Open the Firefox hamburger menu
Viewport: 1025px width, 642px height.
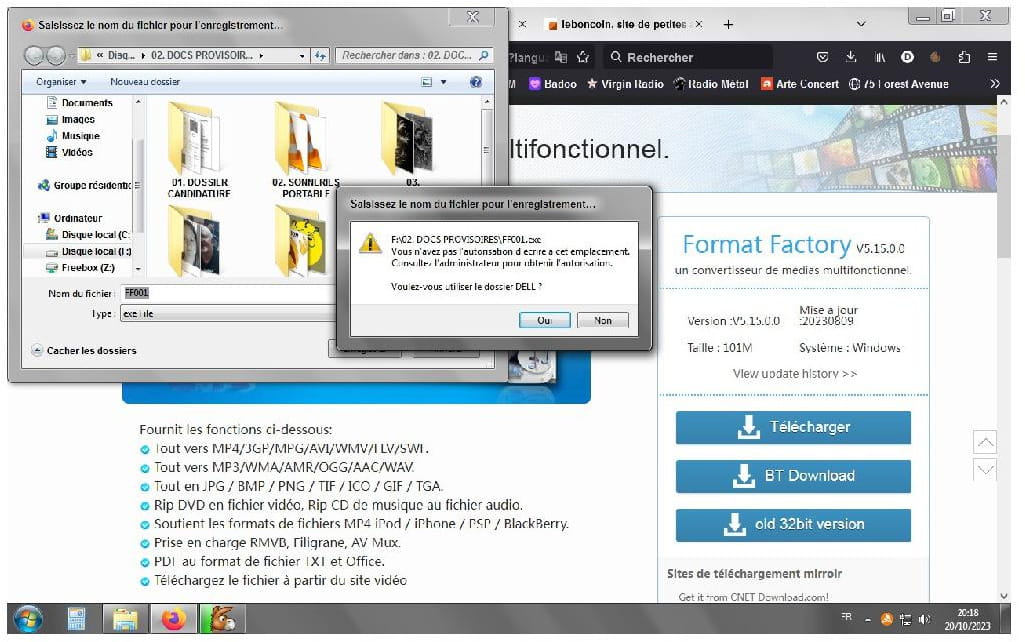992,58
